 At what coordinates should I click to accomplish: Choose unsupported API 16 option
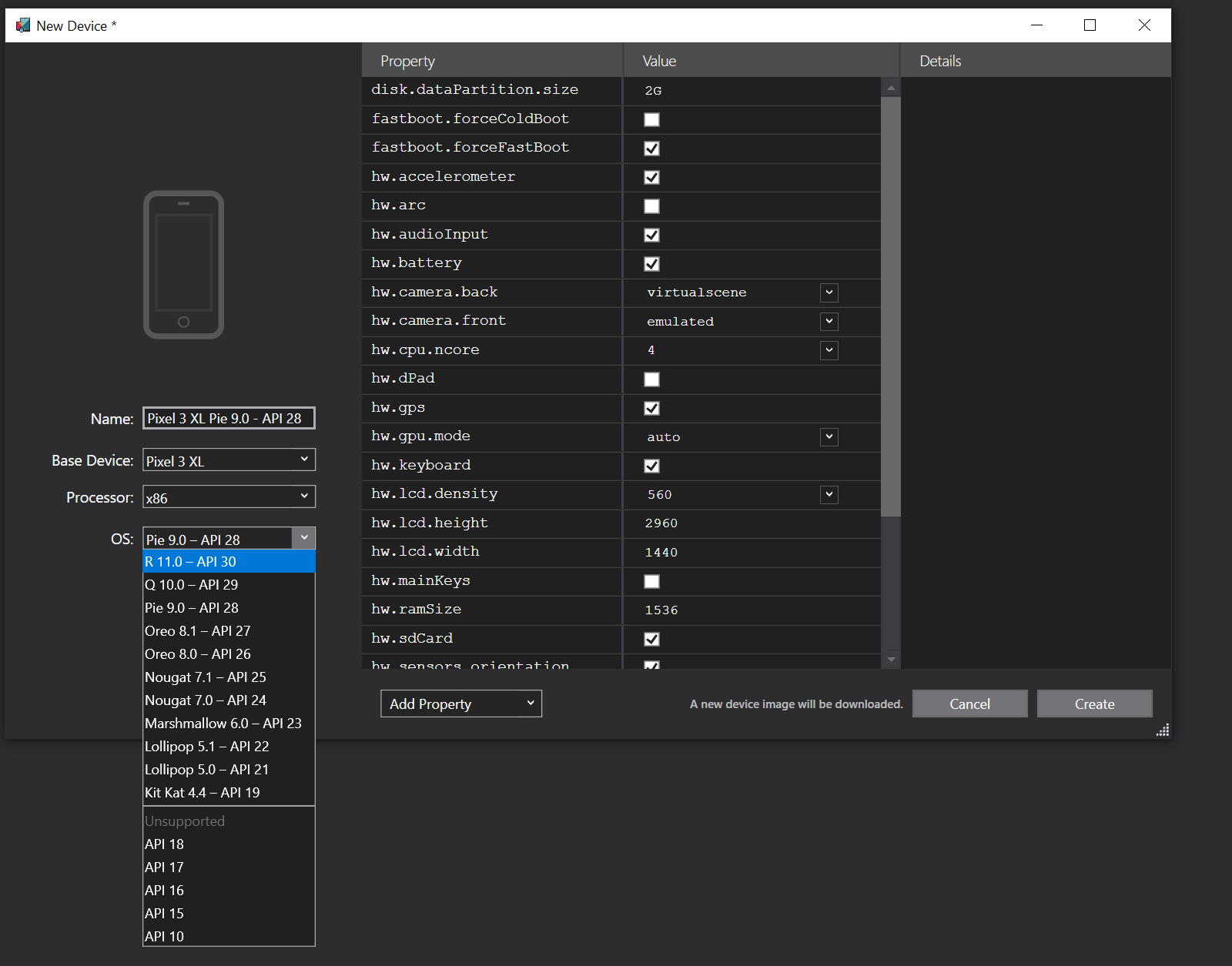pos(229,891)
